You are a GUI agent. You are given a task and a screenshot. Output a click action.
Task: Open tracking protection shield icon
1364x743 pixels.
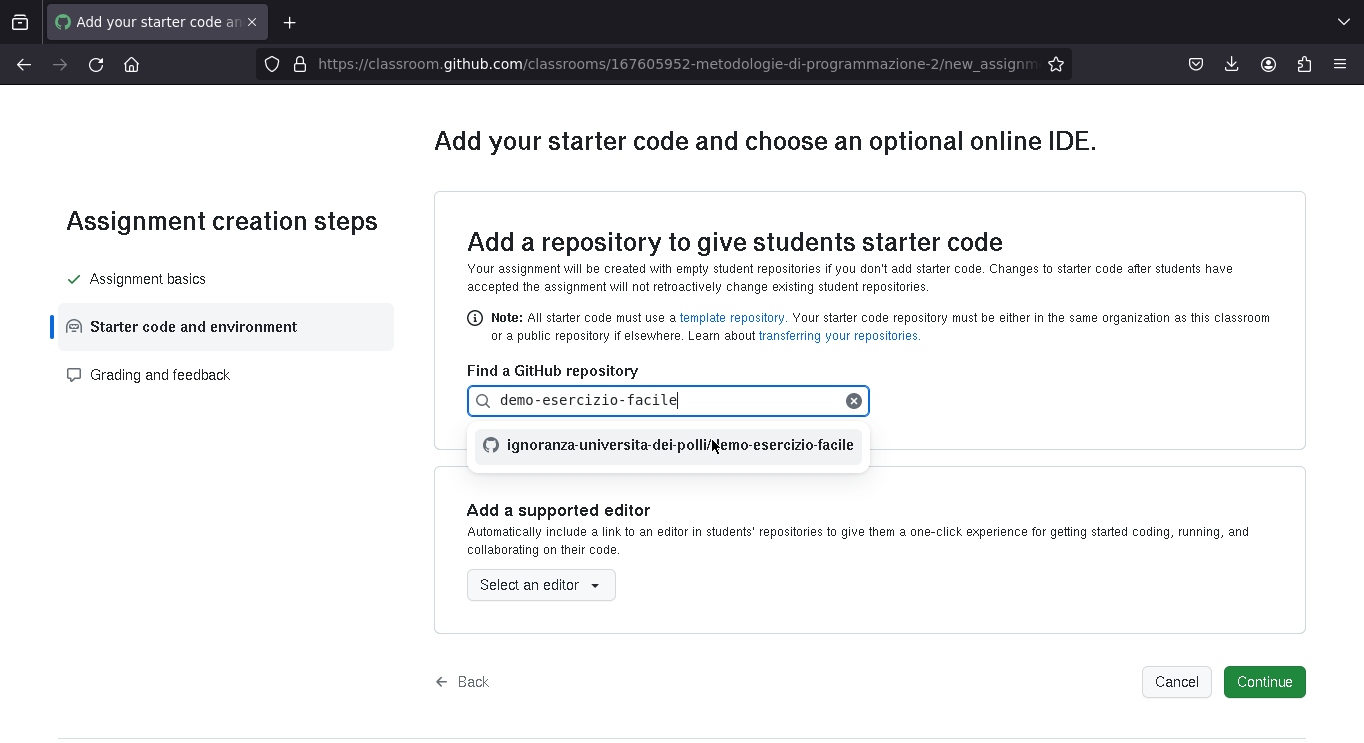click(x=272, y=64)
